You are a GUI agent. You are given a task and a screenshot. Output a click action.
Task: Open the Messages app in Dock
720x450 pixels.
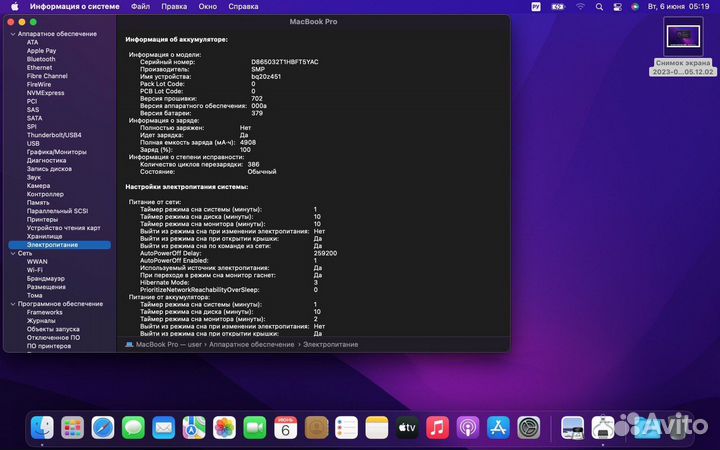point(133,428)
